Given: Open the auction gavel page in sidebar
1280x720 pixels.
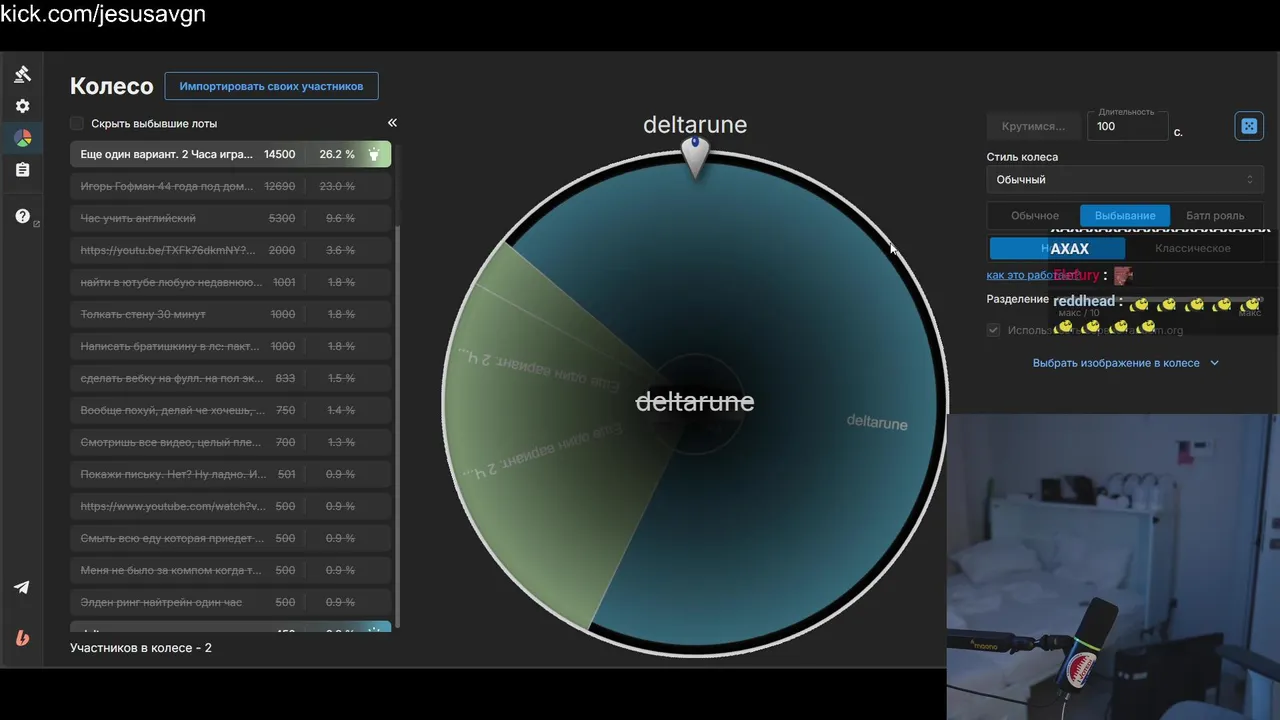Looking at the screenshot, I should (22, 74).
